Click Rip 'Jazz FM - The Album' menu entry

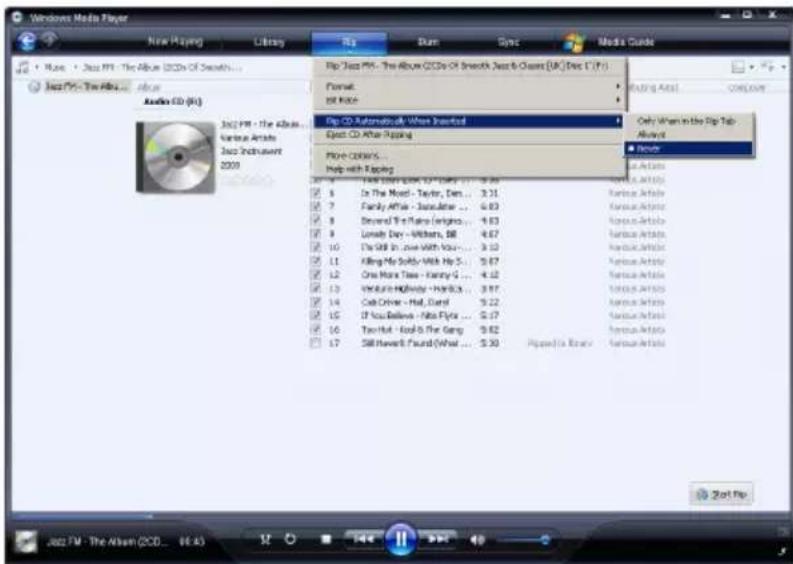click(x=469, y=66)
